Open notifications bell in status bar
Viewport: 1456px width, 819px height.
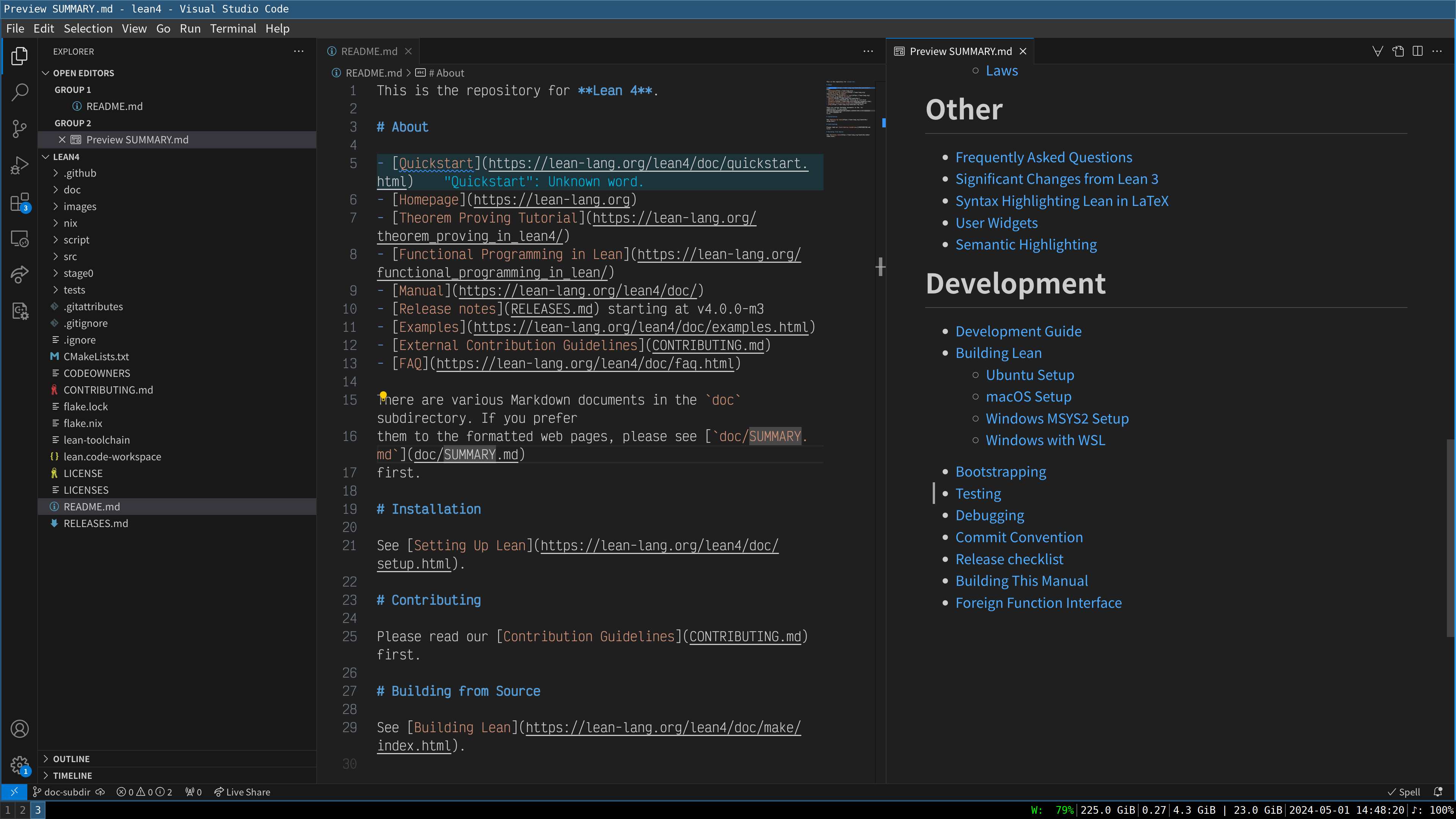tap(1438, 792)
